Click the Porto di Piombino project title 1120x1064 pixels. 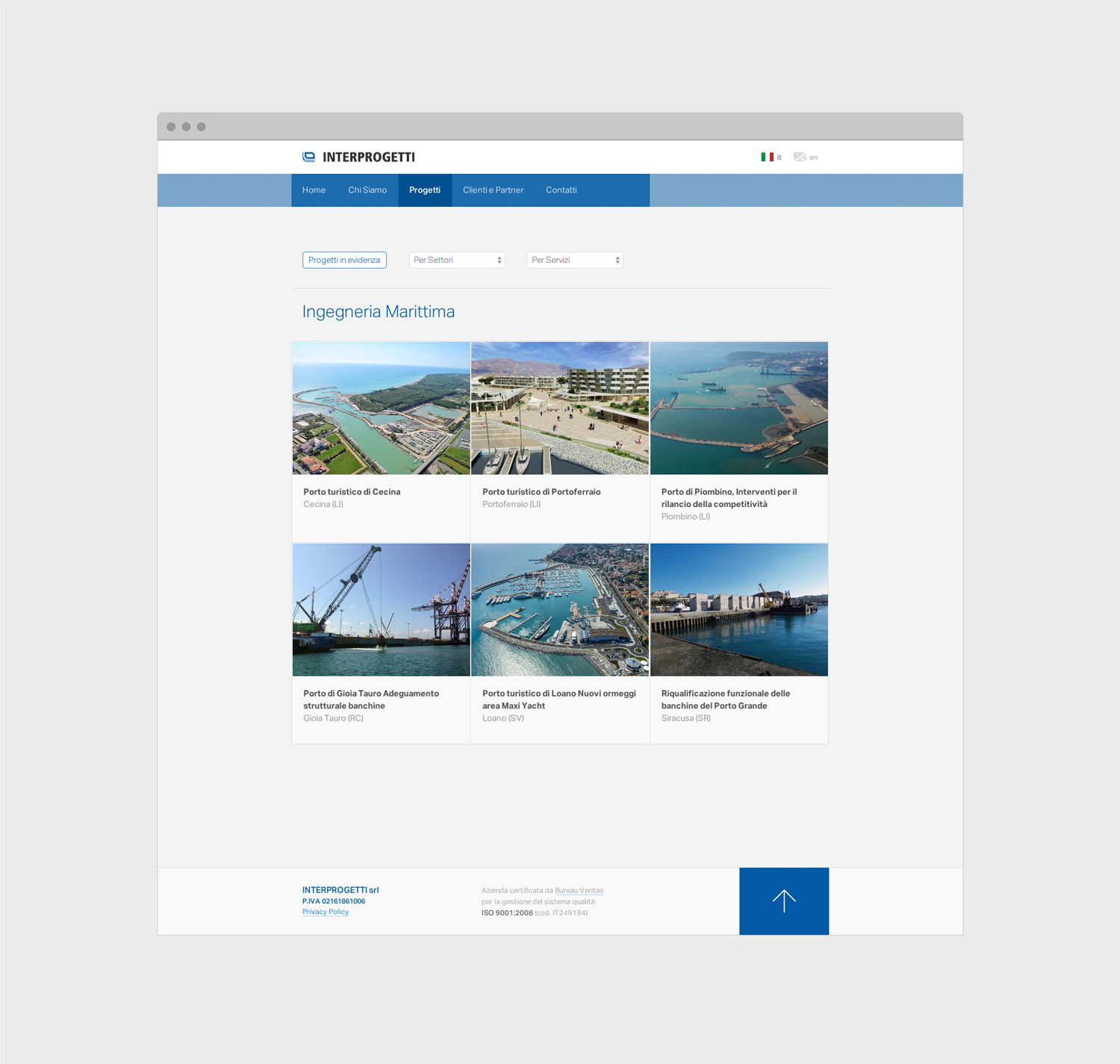pyautogui.click(x=729, y=498)
